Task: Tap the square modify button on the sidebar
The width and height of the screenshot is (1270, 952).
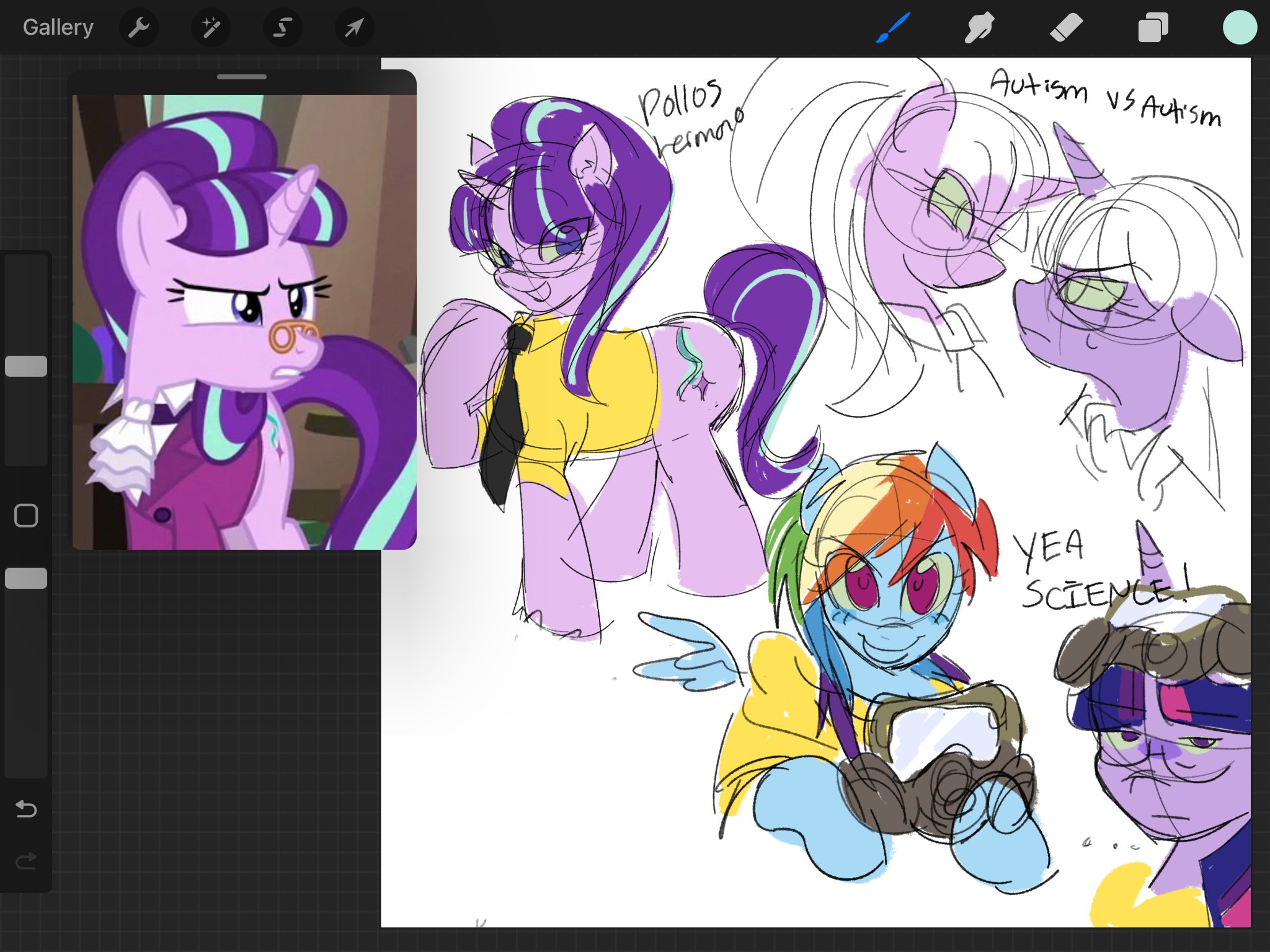Action: coord(26,515)
